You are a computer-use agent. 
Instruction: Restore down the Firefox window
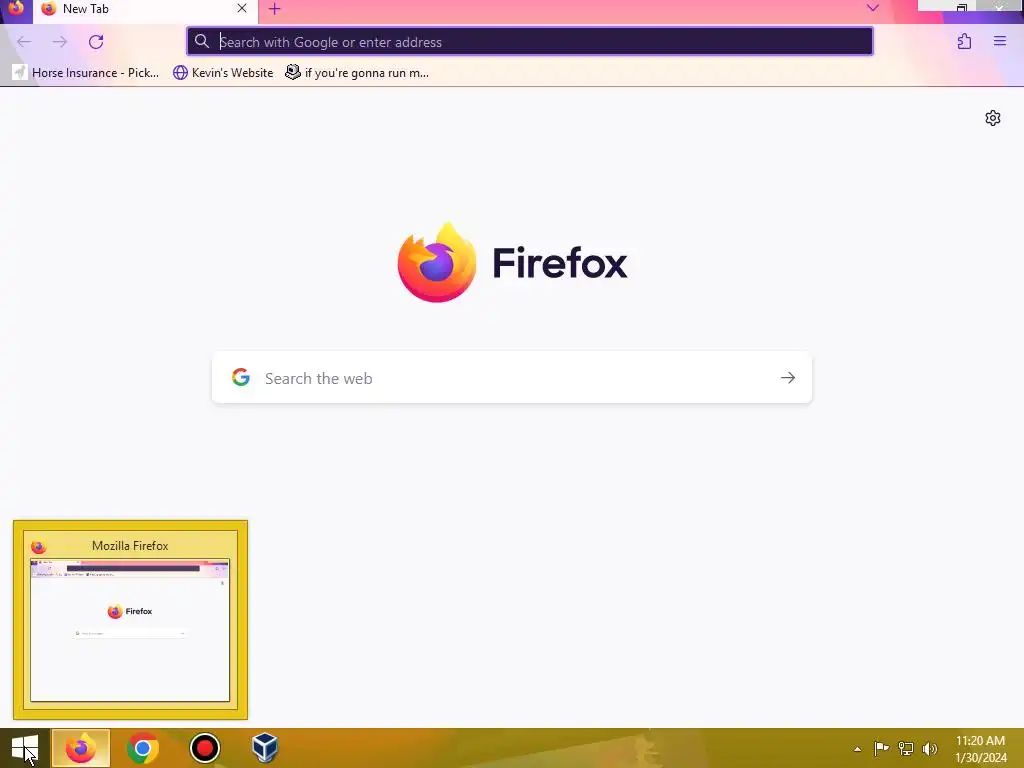(x=962, y=8)
